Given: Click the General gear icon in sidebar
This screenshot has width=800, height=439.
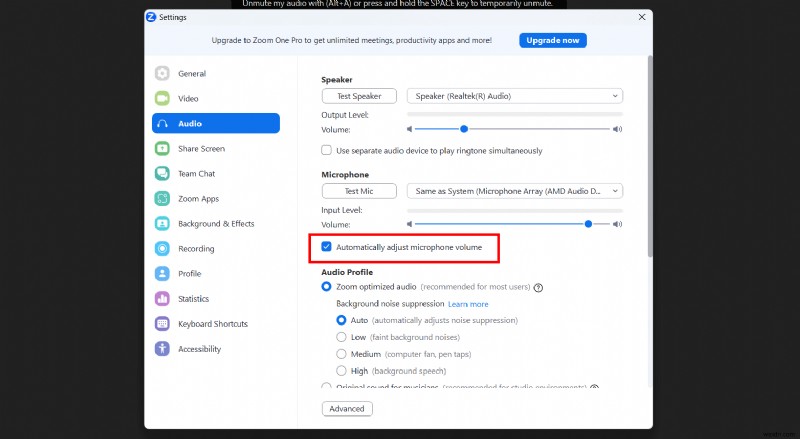Looking at the screenshot, I should tap(162, 73).
